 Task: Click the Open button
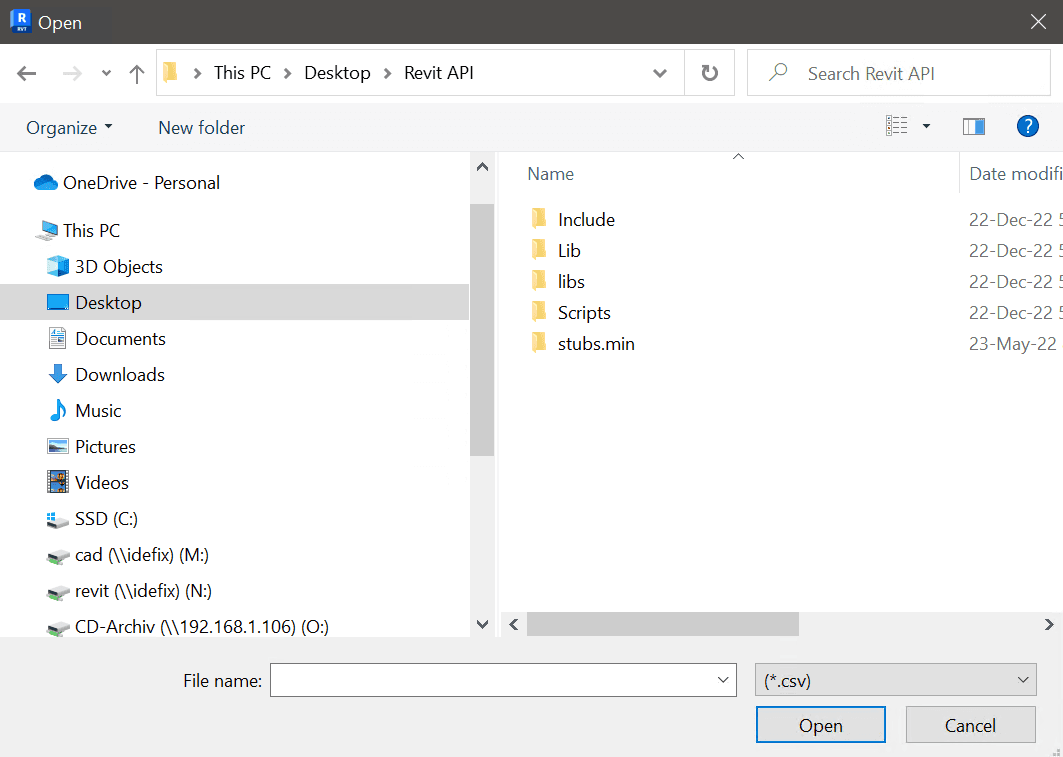[820, 725]
